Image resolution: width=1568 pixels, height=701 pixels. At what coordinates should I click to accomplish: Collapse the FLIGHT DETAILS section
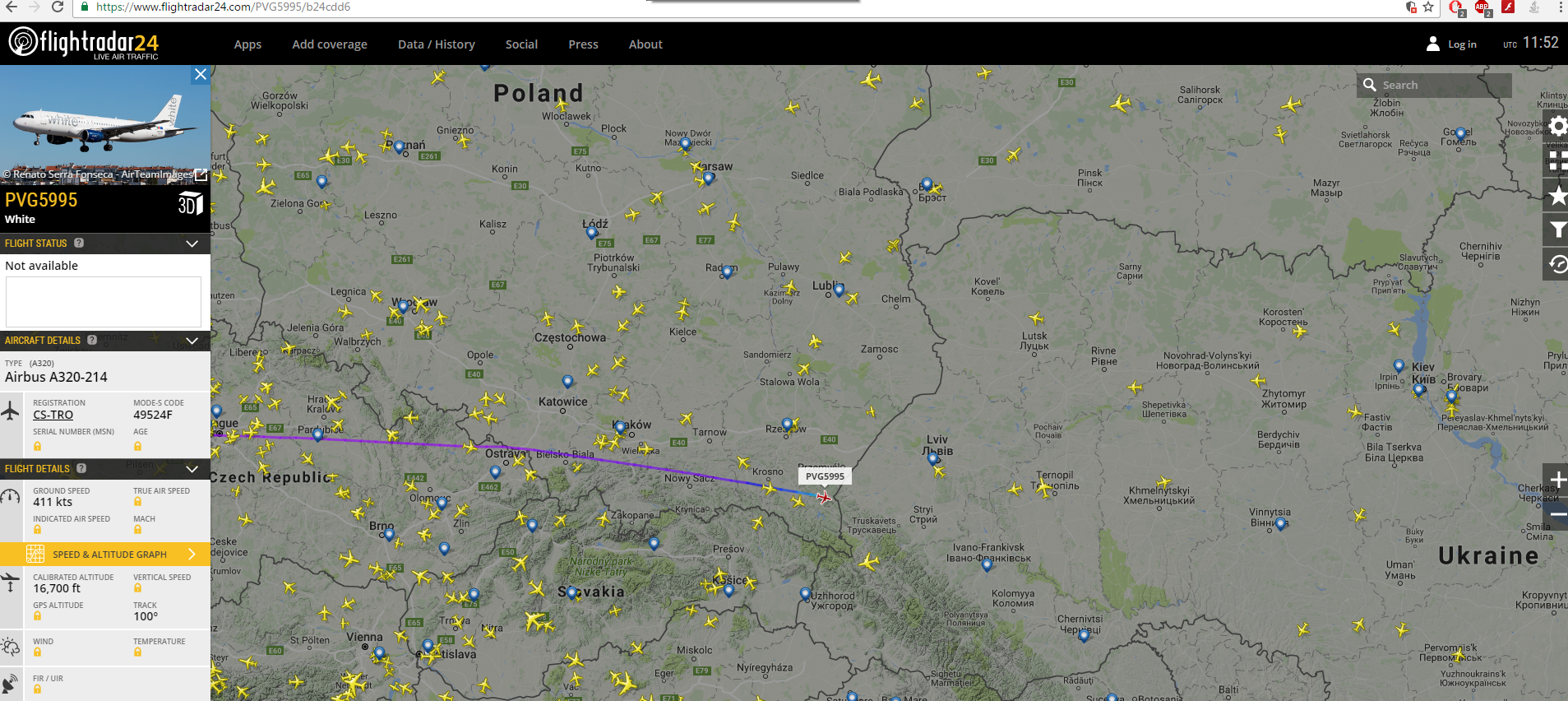coord(192,469)
